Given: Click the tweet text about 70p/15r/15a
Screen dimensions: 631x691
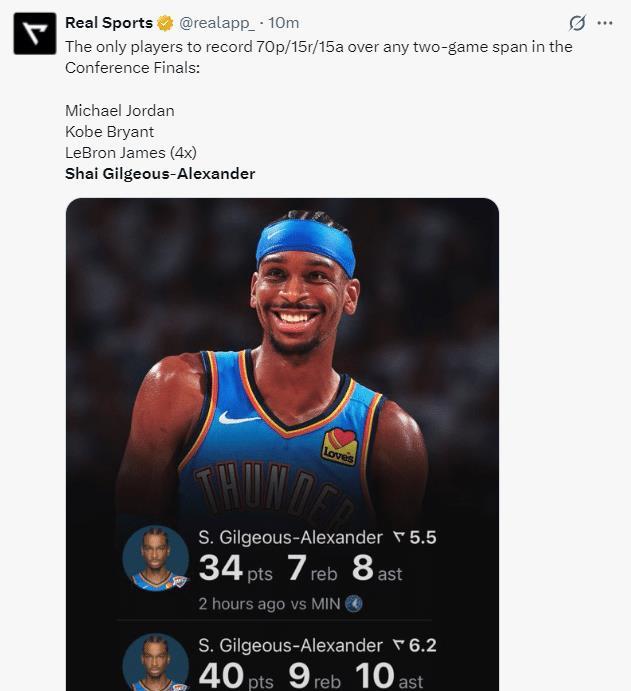Looking at the screenshot, I should point(319,57).
